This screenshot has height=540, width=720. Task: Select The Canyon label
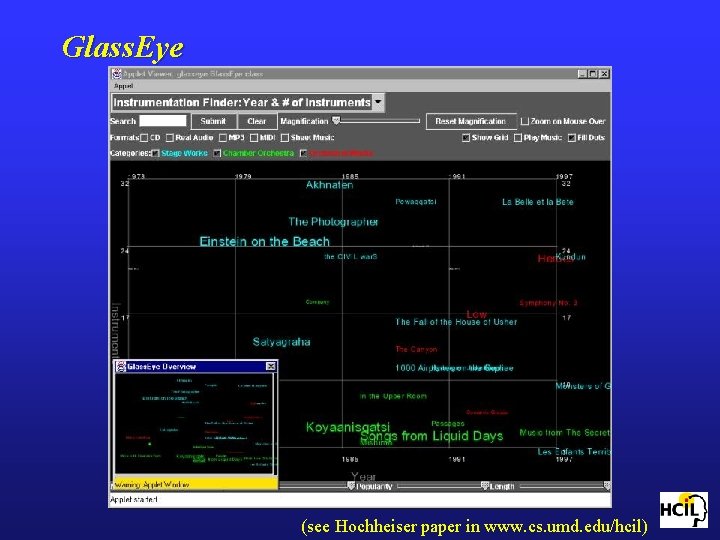click(416, 349)
